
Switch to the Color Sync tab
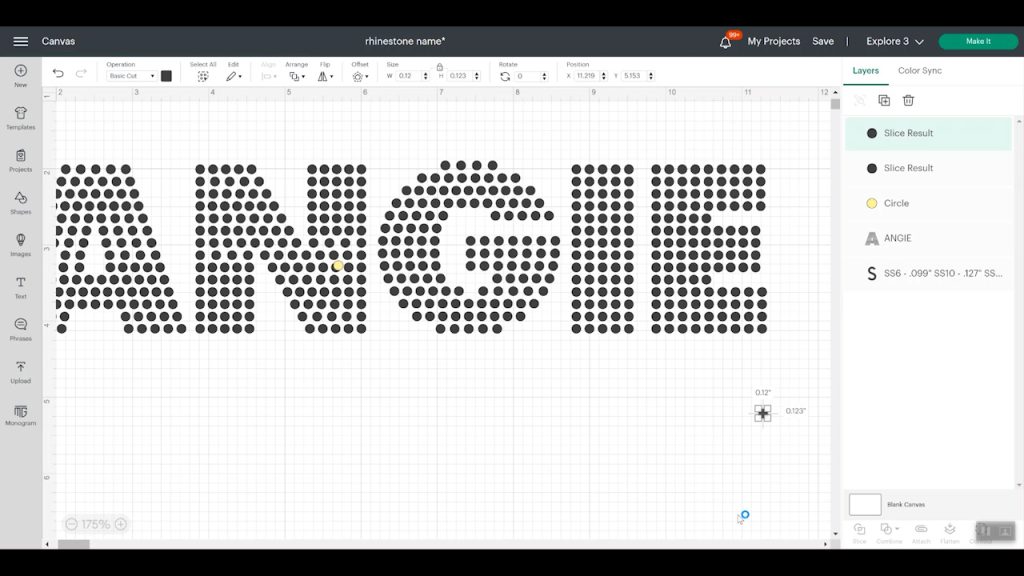(x=920, y=71)
